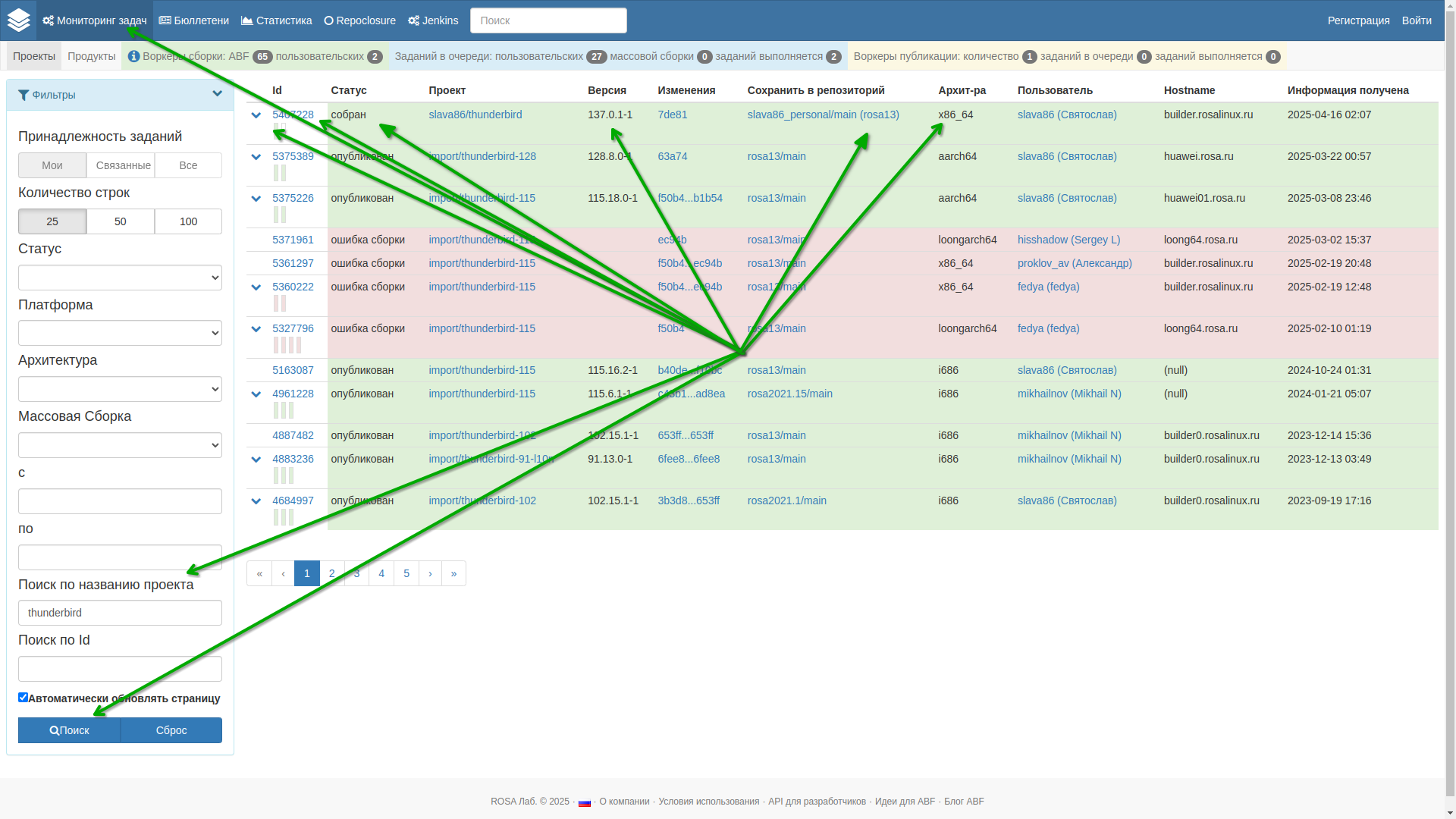Select the Связанные ownership toggle
Screen dimensions: 1456x819
click(x=121, y=165)
